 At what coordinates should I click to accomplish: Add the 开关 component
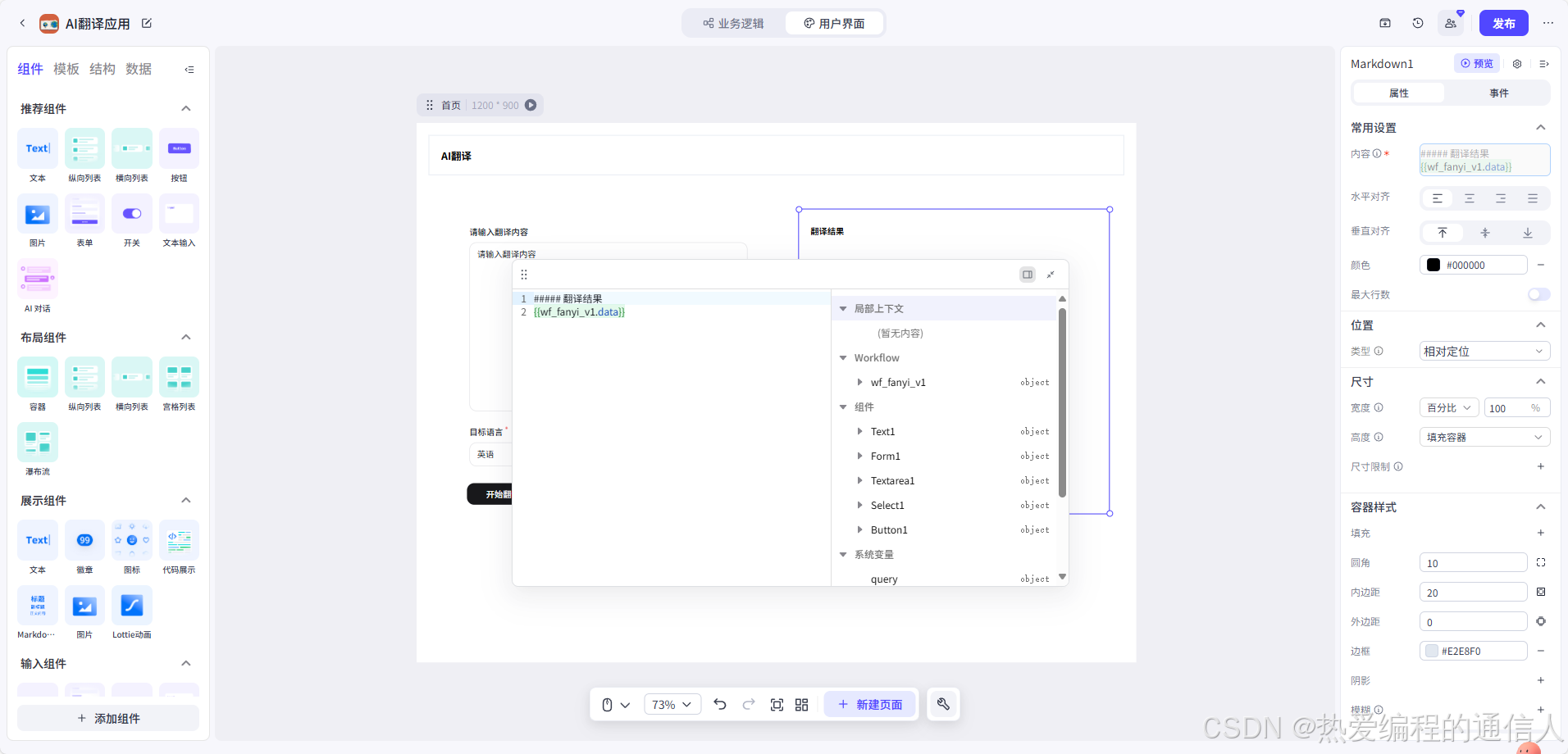pyautogui.click(x=132, y=214)
